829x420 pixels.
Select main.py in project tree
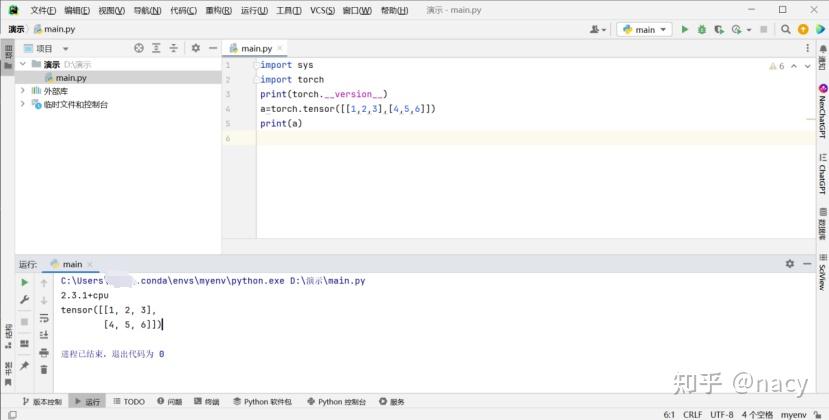(x=71, y=78)
